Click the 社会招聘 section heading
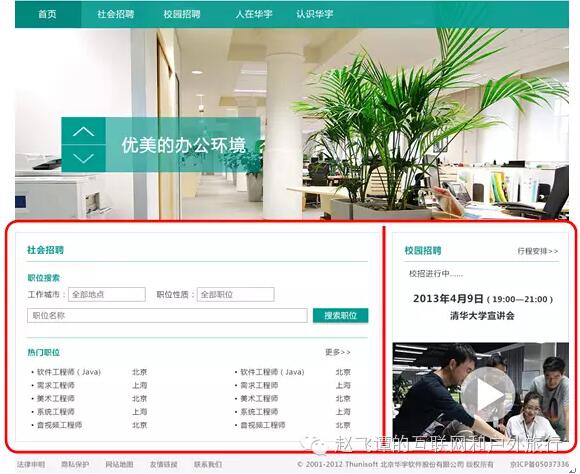 point(45,250)
